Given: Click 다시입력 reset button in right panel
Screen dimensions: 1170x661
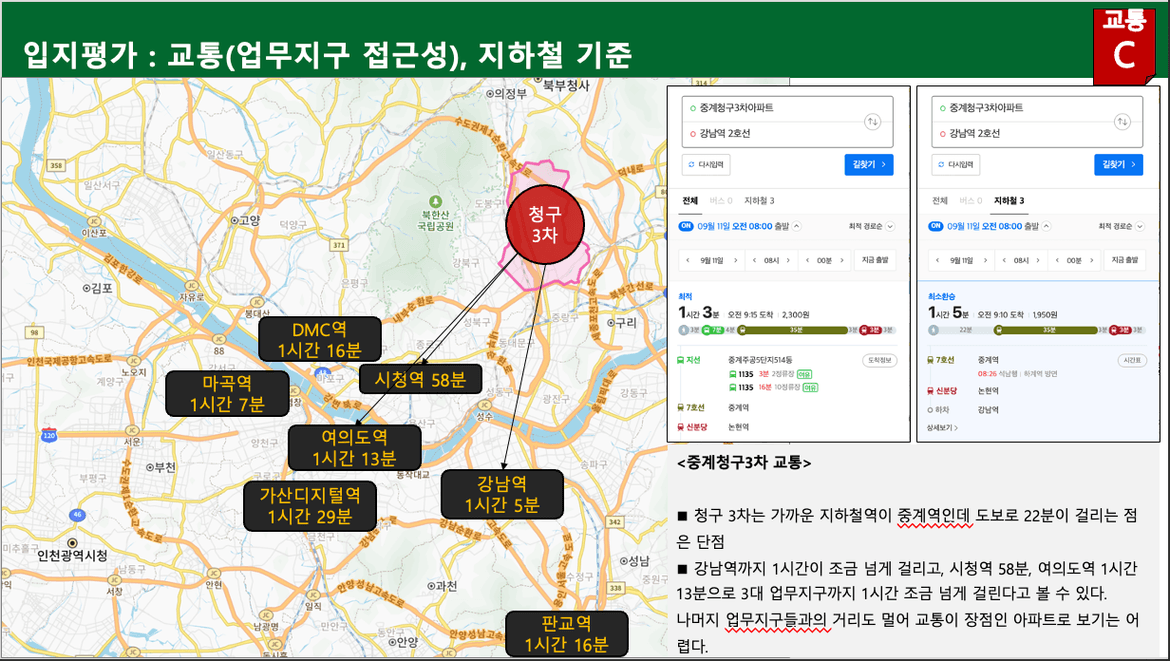Looking at the screenshot, I should click(x=956, y=164).
